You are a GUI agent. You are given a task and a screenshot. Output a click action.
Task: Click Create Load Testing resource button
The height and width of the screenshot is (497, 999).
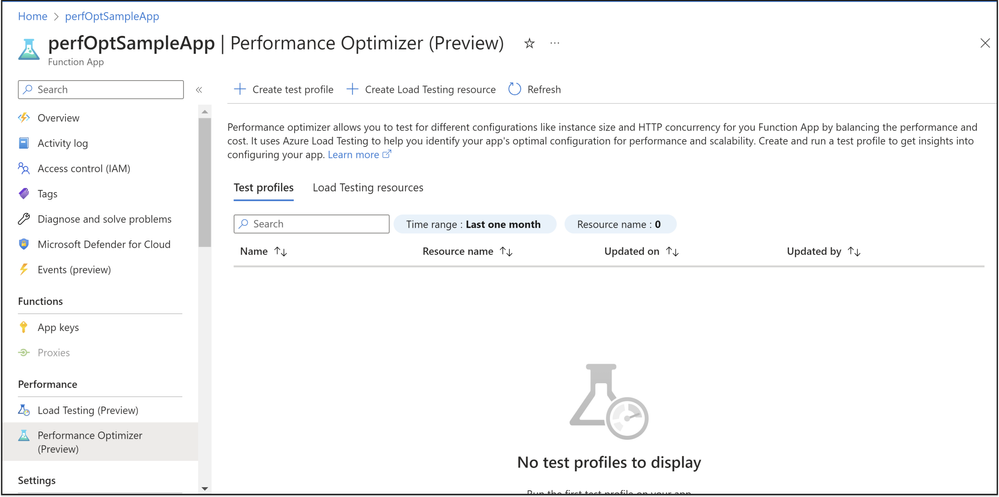click(421, 89)
